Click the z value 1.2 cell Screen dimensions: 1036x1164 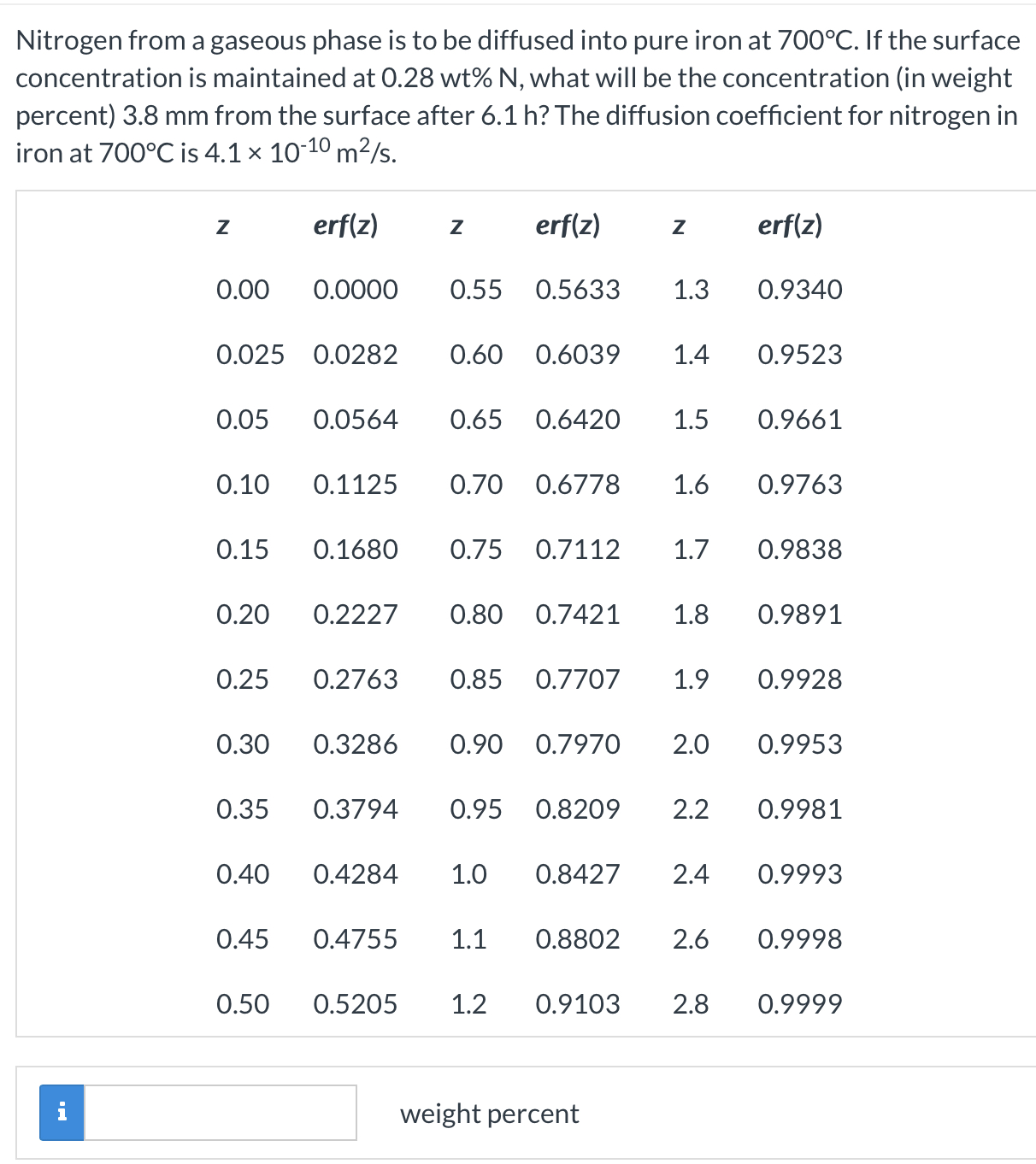(x=468, y=1004)
